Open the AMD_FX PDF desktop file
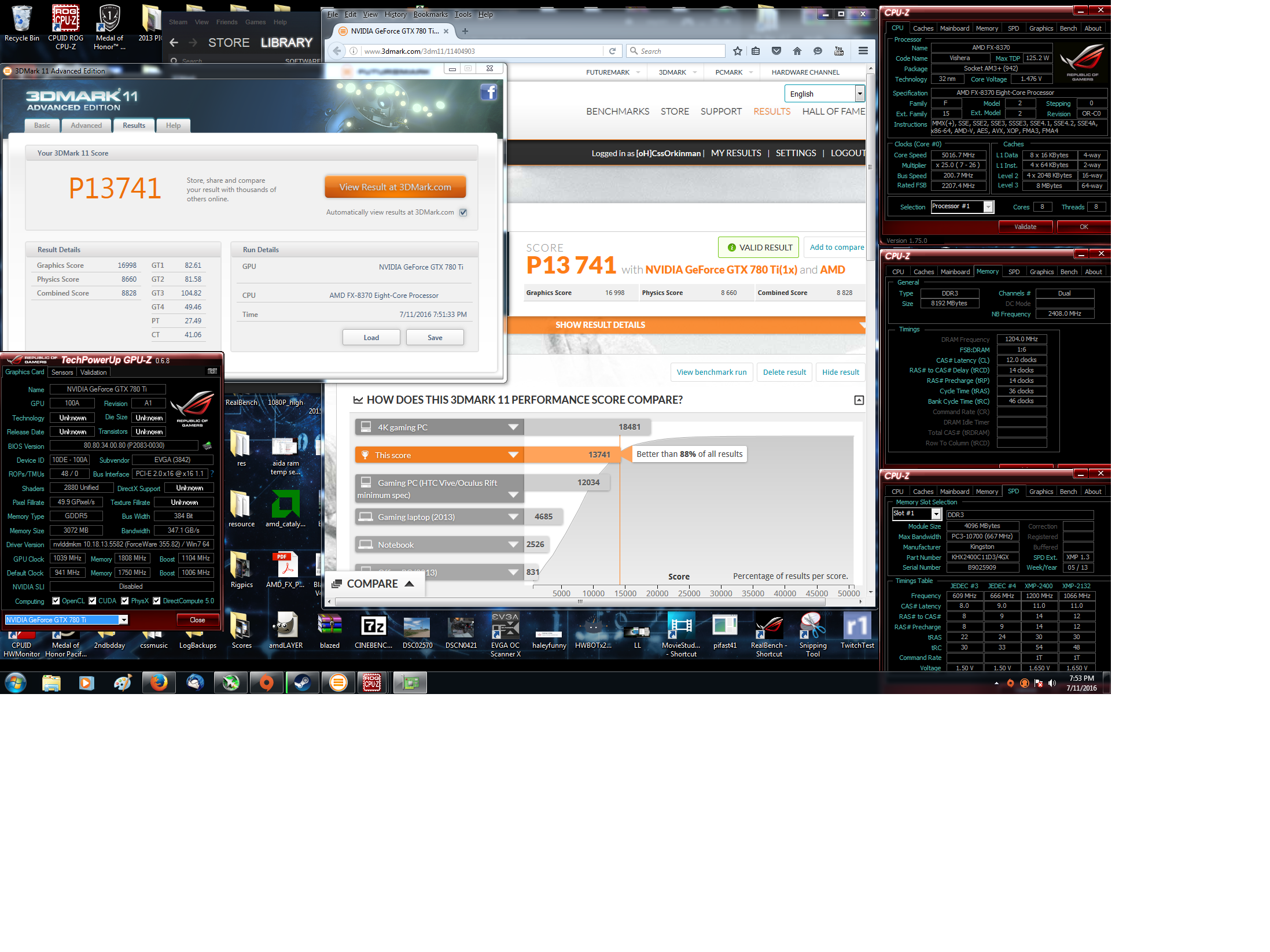 point(285,570)
